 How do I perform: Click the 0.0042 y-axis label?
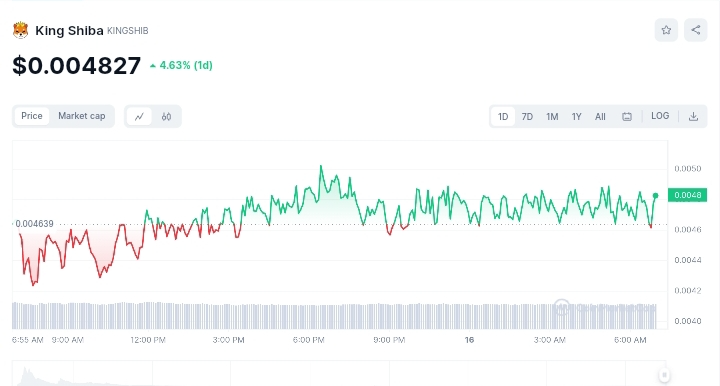pyautogui.click(x=688, y=291)
